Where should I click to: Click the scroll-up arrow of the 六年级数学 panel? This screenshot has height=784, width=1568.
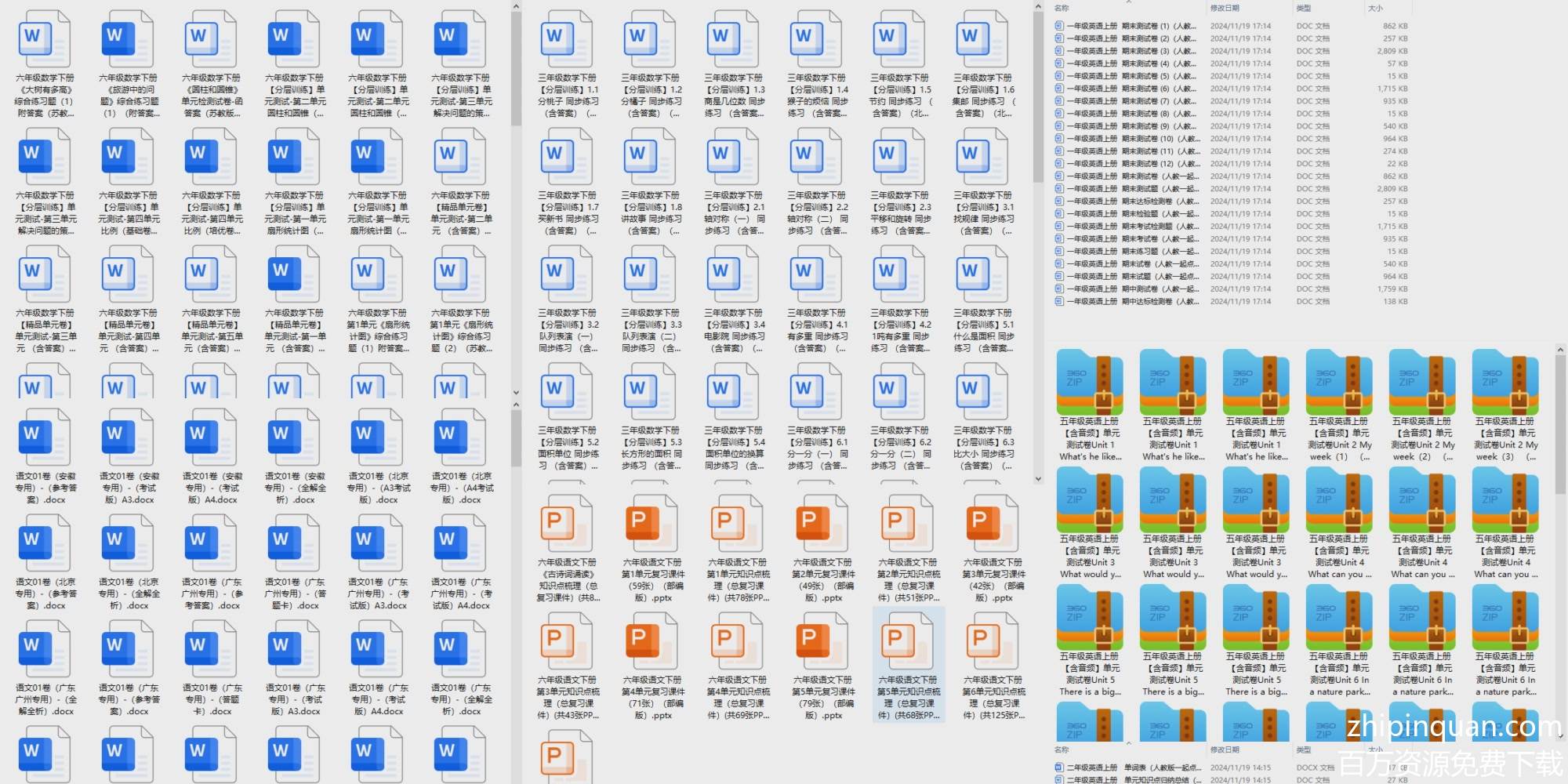[x=516, y=7]
